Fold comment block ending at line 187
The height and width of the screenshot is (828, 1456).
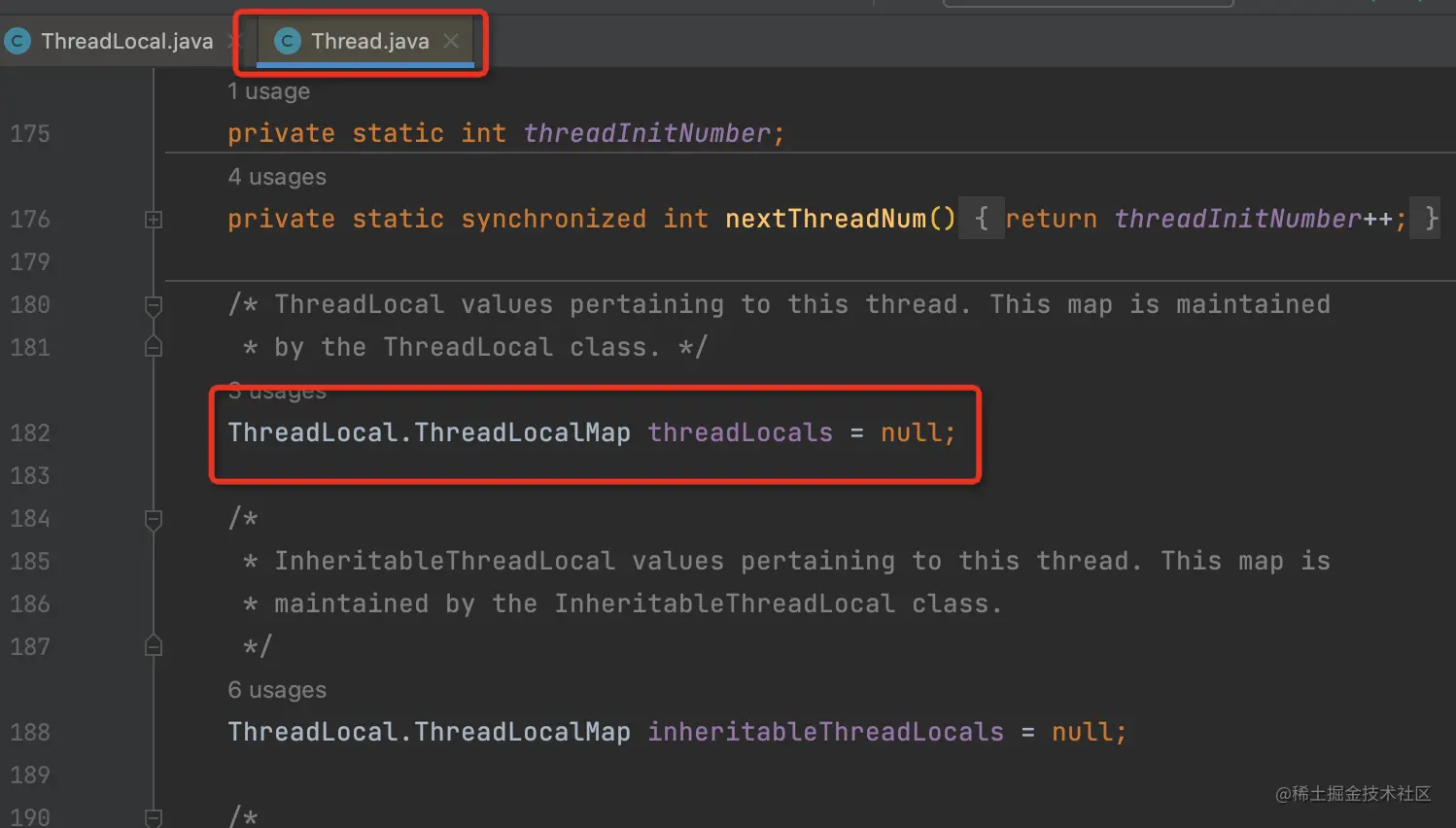coord(154,646)
